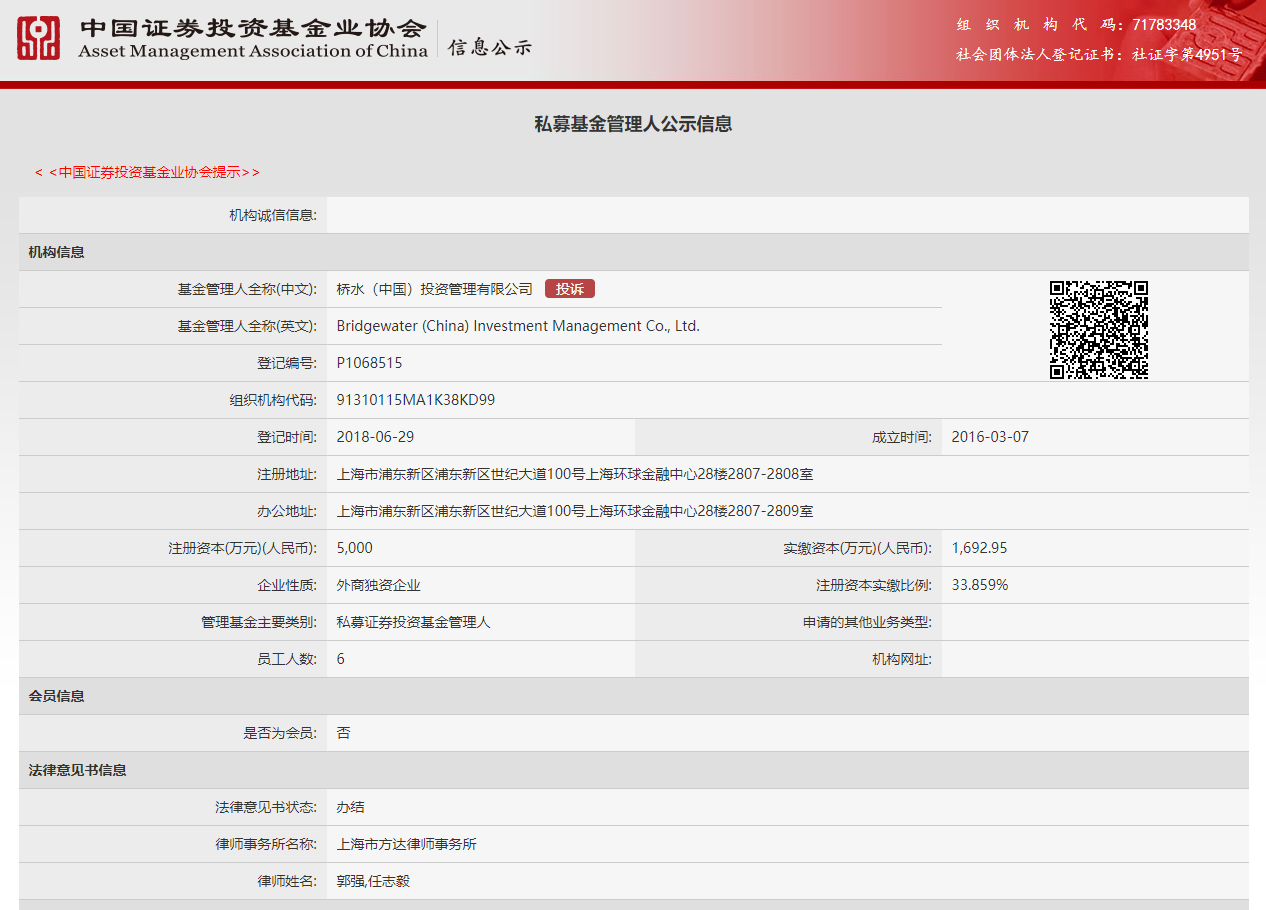
Task: Click the paid-in capital value 1,692.95
Action: click(979, 547)
